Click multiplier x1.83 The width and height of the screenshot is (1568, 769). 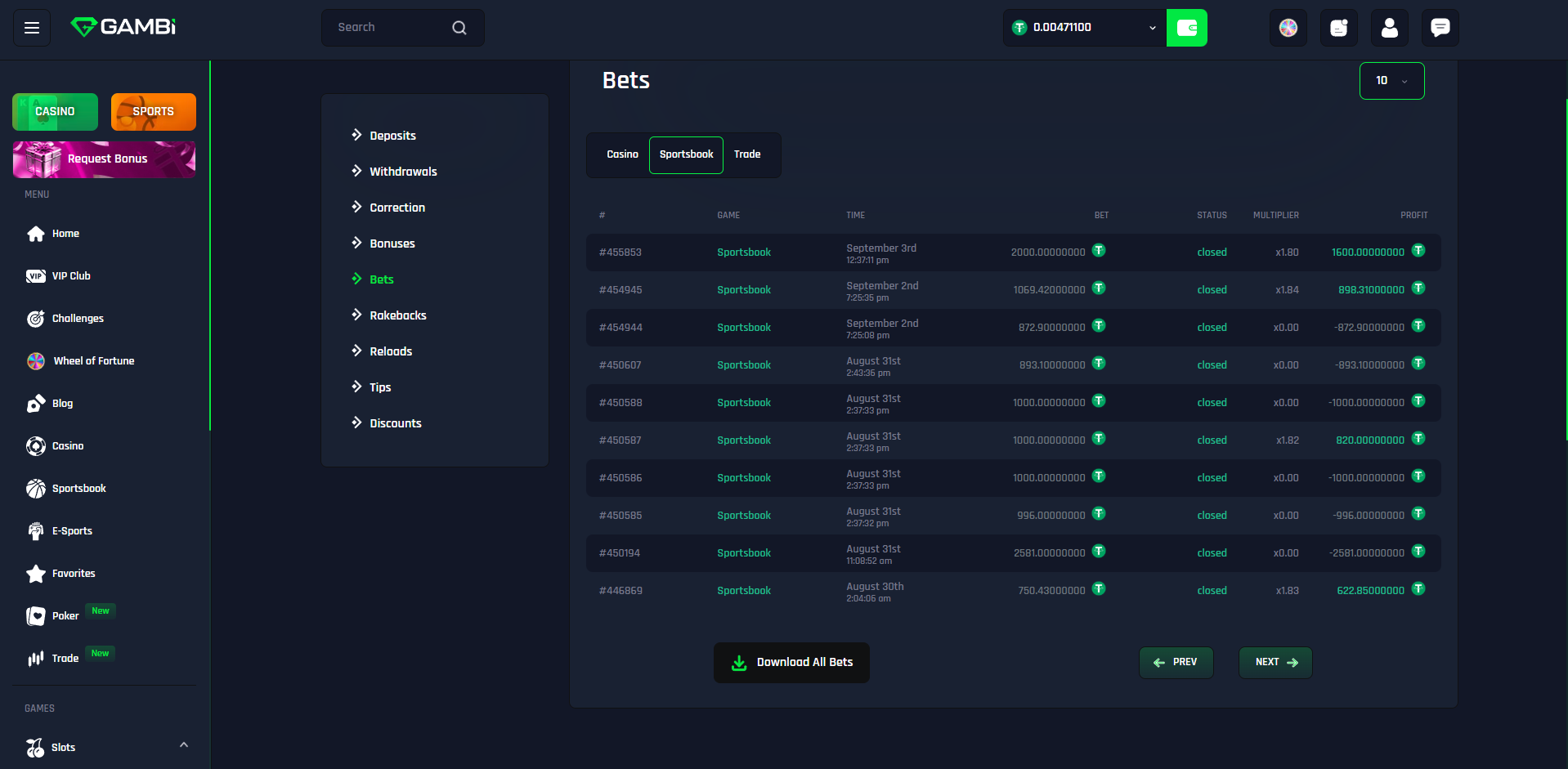coord(1288,591)
